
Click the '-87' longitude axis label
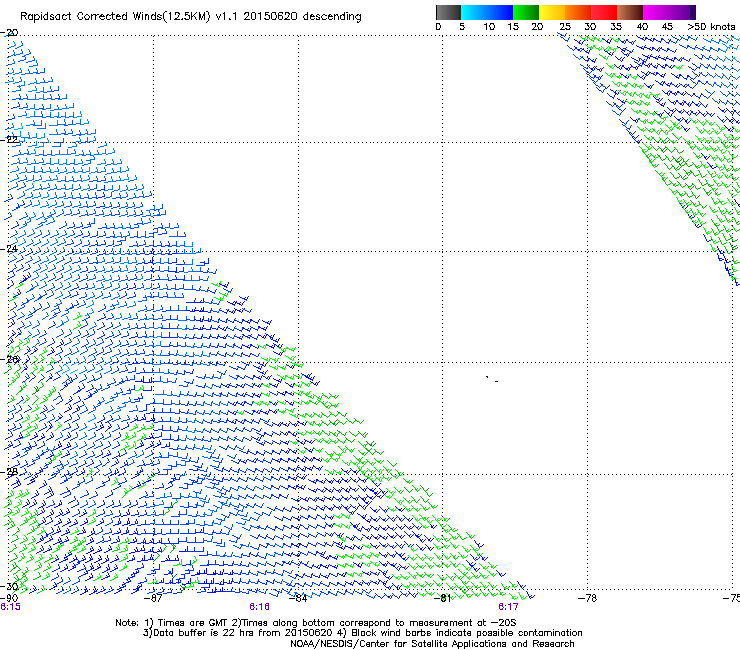click(153, 598)
